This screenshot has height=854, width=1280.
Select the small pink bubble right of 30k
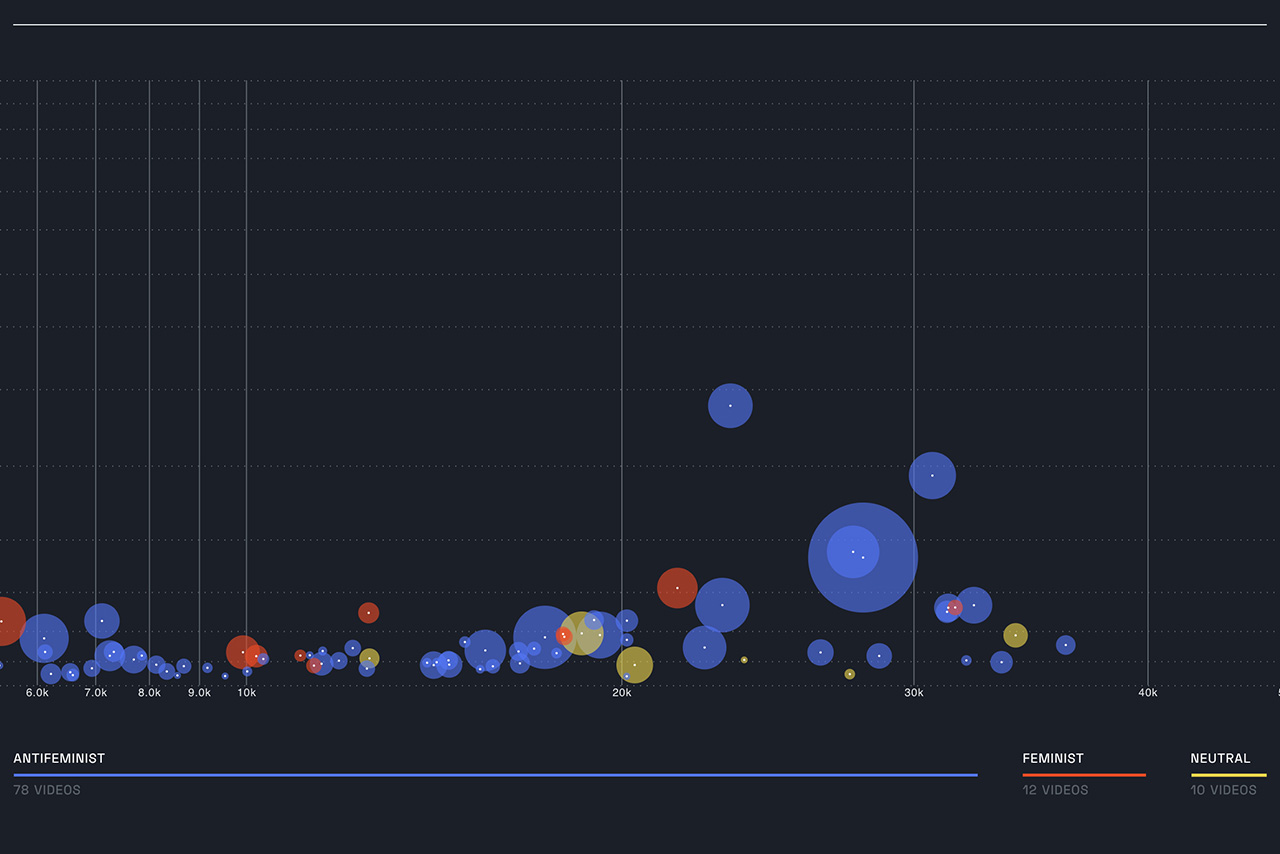954,607
